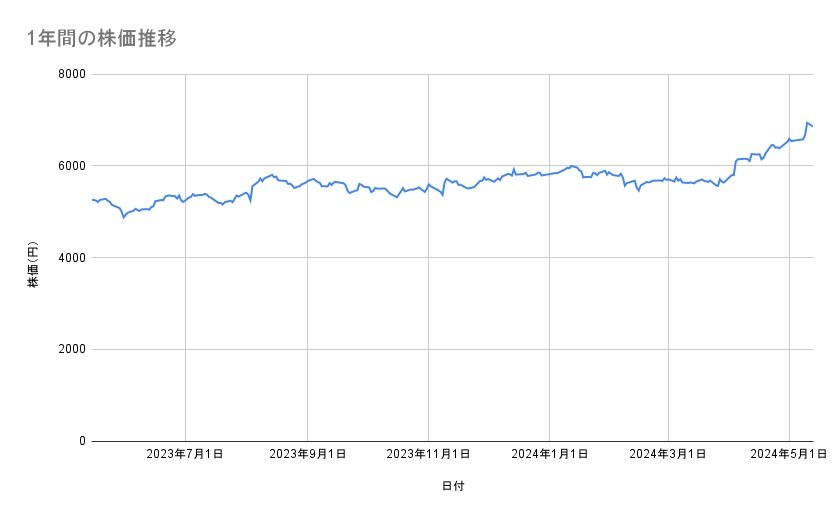Click the horizontal gridline at 4000

(450, 258)
